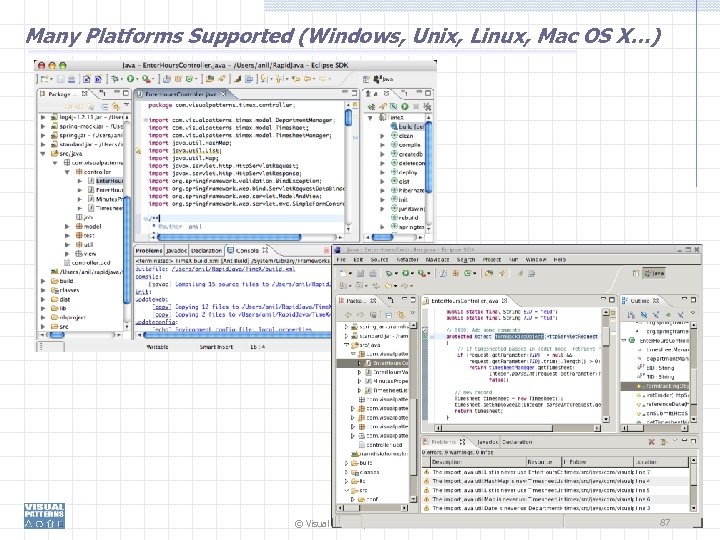720x540 pixels.
Task: Click New wizard icon in Mac Eclipse toolbar
Action: pyautogui.click(x=45, y=79)
